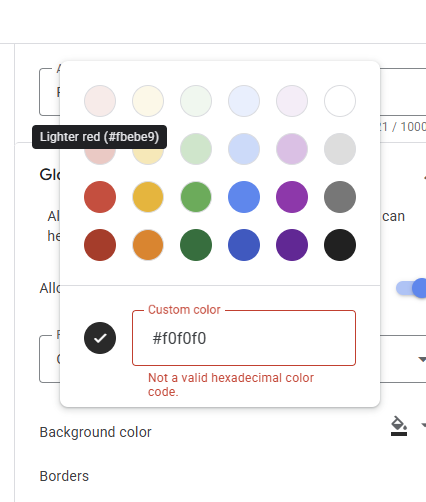
Task: Click into the Custom color hex field
Action: (x=244, y=338)
